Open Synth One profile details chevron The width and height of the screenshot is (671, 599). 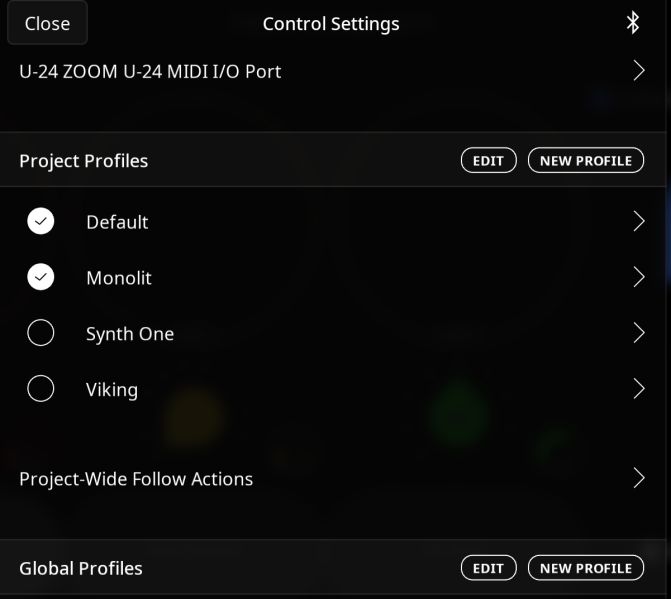(638, 333)
